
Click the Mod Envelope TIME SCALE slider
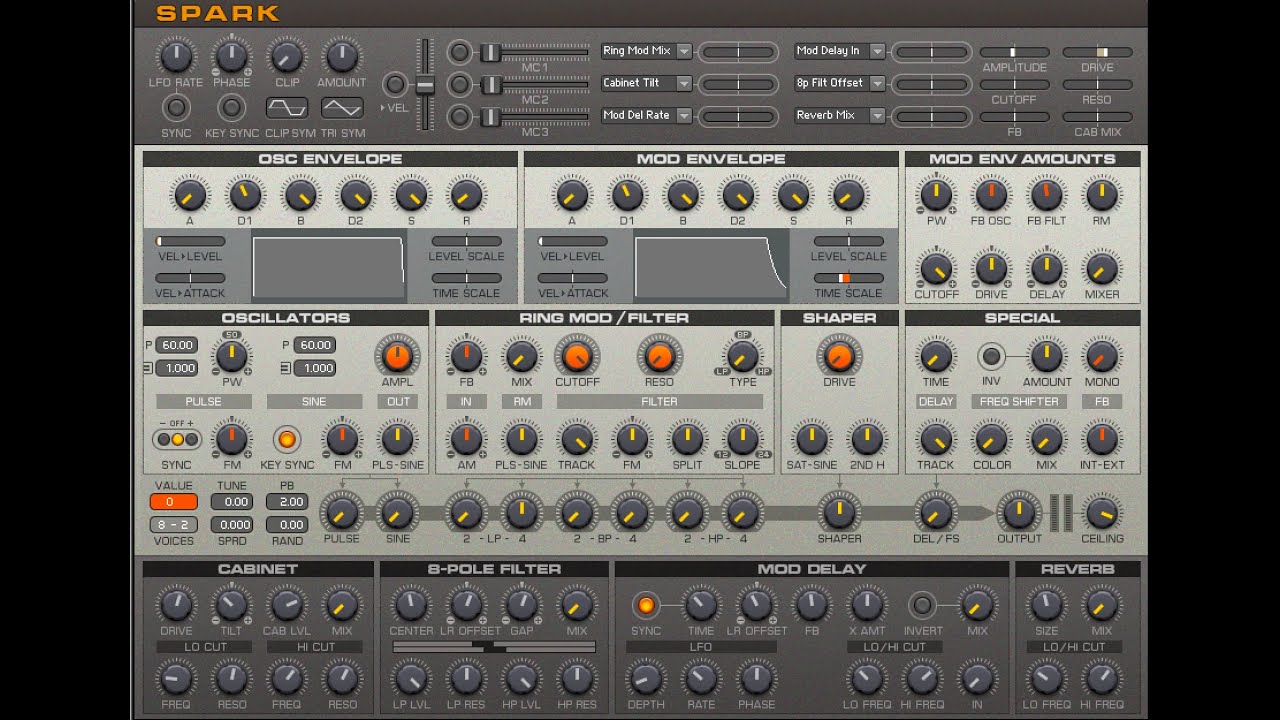(848, 278)
